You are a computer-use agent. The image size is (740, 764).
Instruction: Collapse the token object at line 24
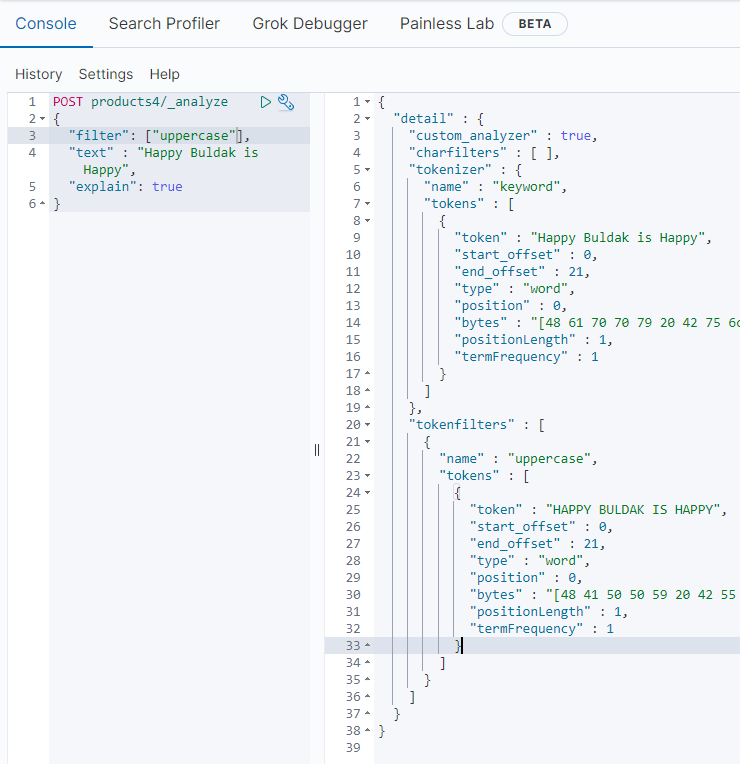(x=369, y=493)
